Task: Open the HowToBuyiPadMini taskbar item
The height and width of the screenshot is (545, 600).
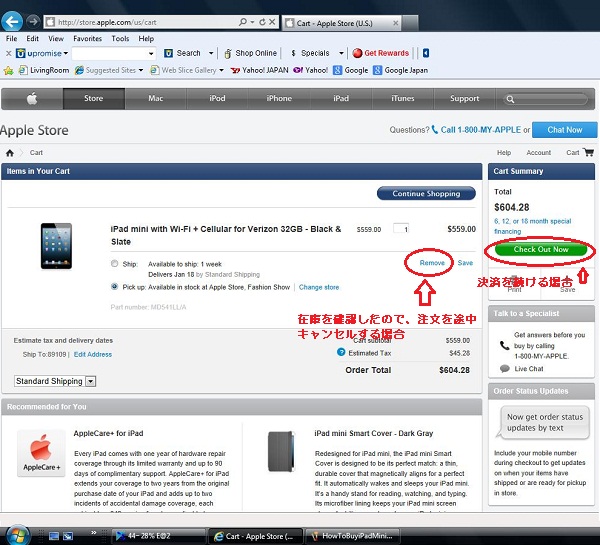Action: pos(352,536)
